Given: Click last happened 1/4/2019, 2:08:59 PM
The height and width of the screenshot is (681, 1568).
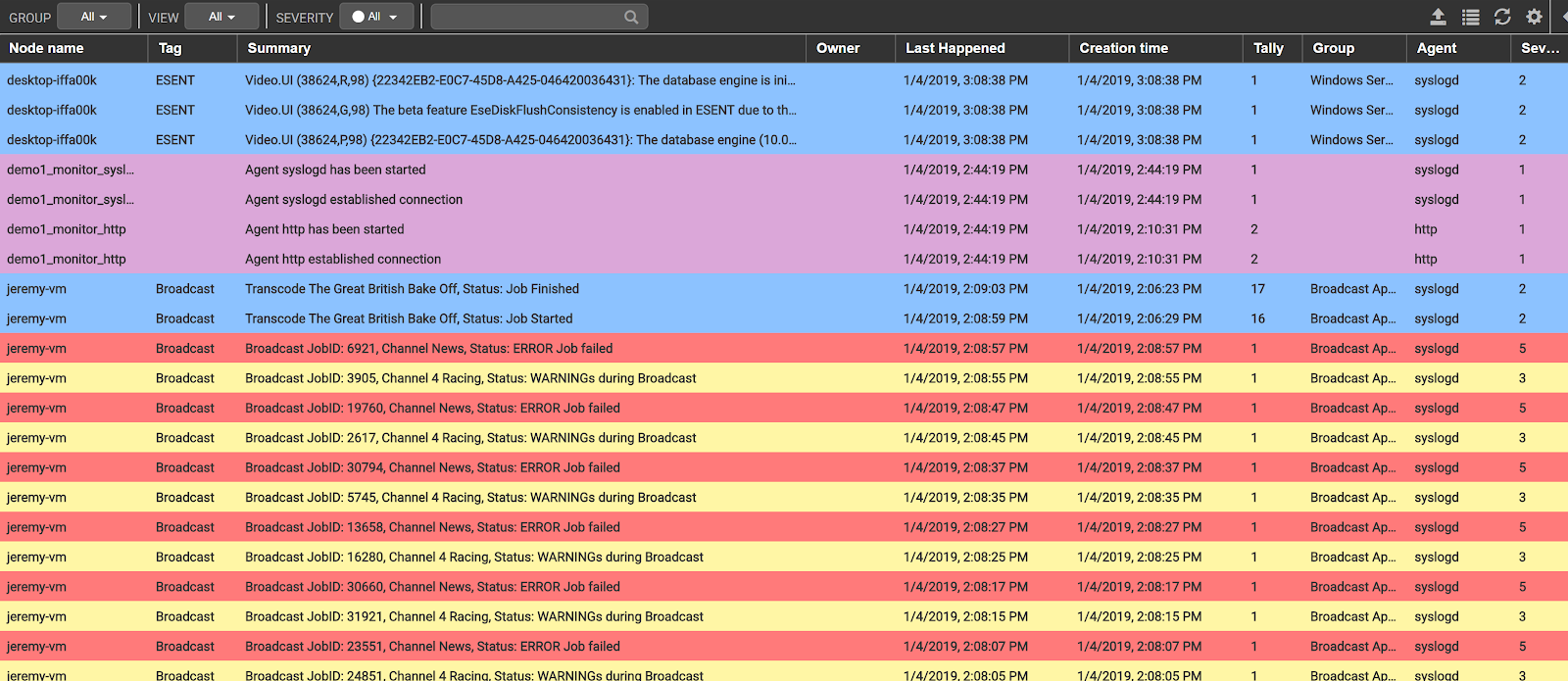Looking at the screenshot, I should coord(965,318).
